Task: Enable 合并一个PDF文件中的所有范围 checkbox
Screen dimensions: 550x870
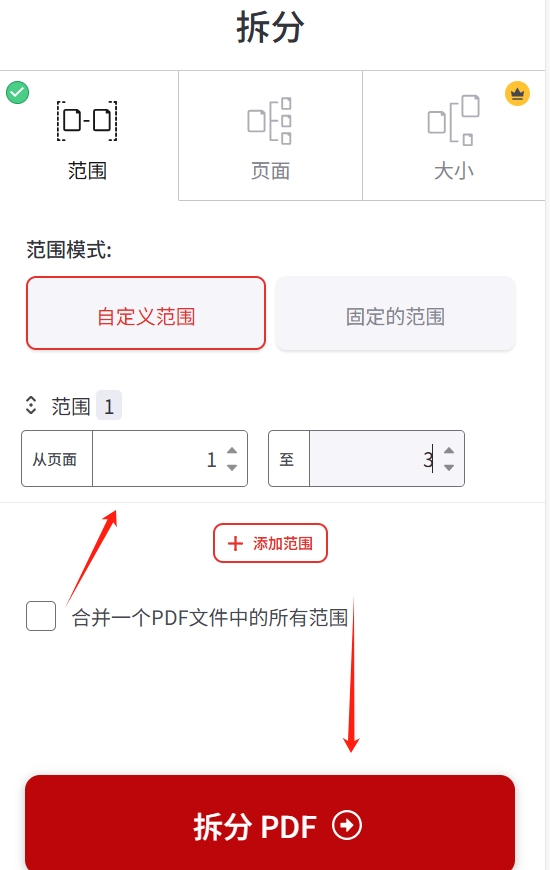Action: pos(41,616)
